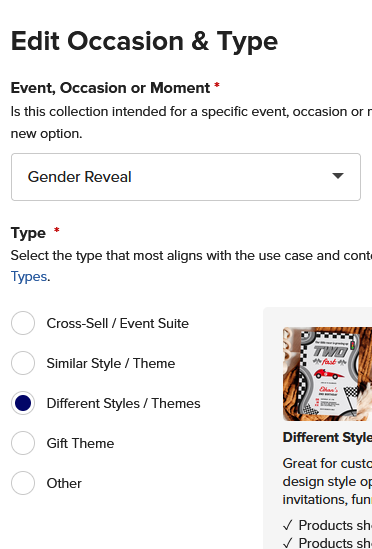Select the Gift Theme radio circle
Image resolution: width=372 pixels, height=549 pixels.
coord(23,443)
